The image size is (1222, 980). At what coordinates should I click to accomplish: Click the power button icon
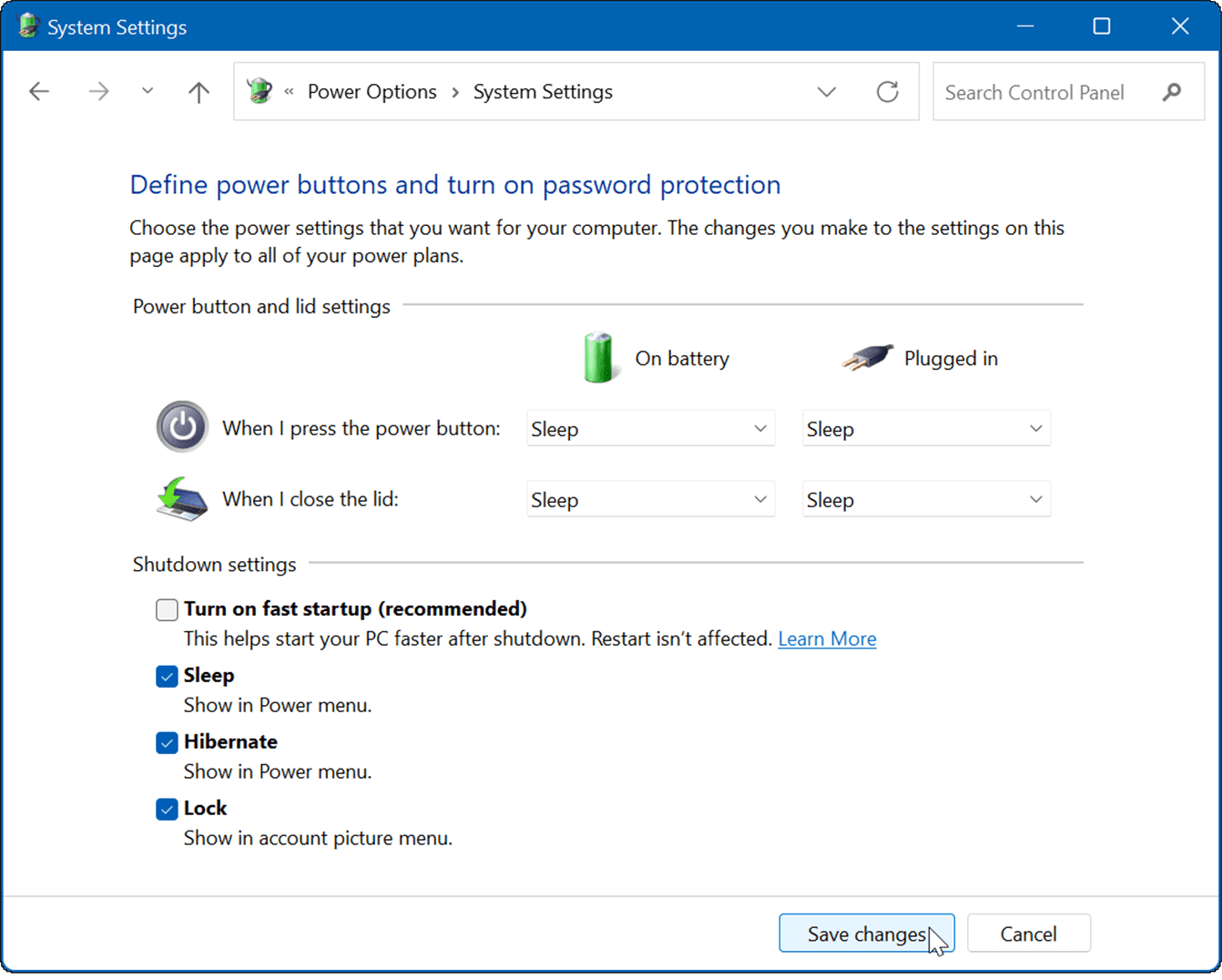tap(182, 426)
